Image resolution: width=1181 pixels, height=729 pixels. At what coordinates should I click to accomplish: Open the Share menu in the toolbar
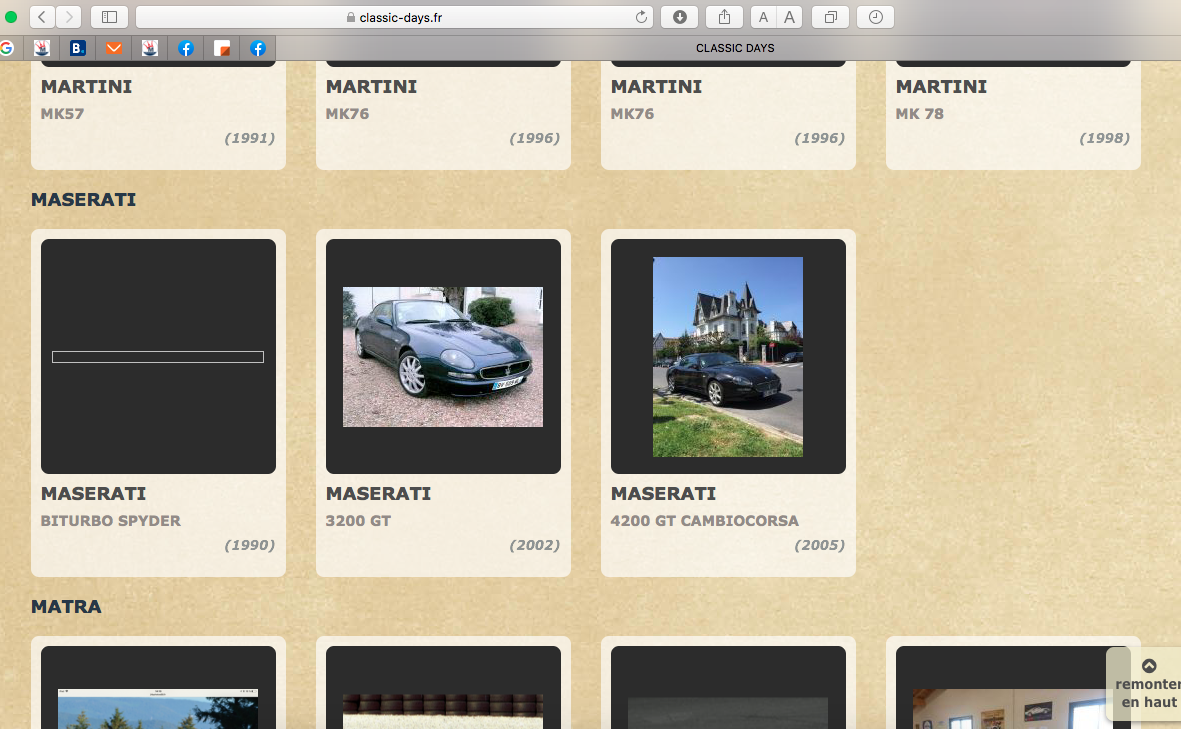pos(725,17)
